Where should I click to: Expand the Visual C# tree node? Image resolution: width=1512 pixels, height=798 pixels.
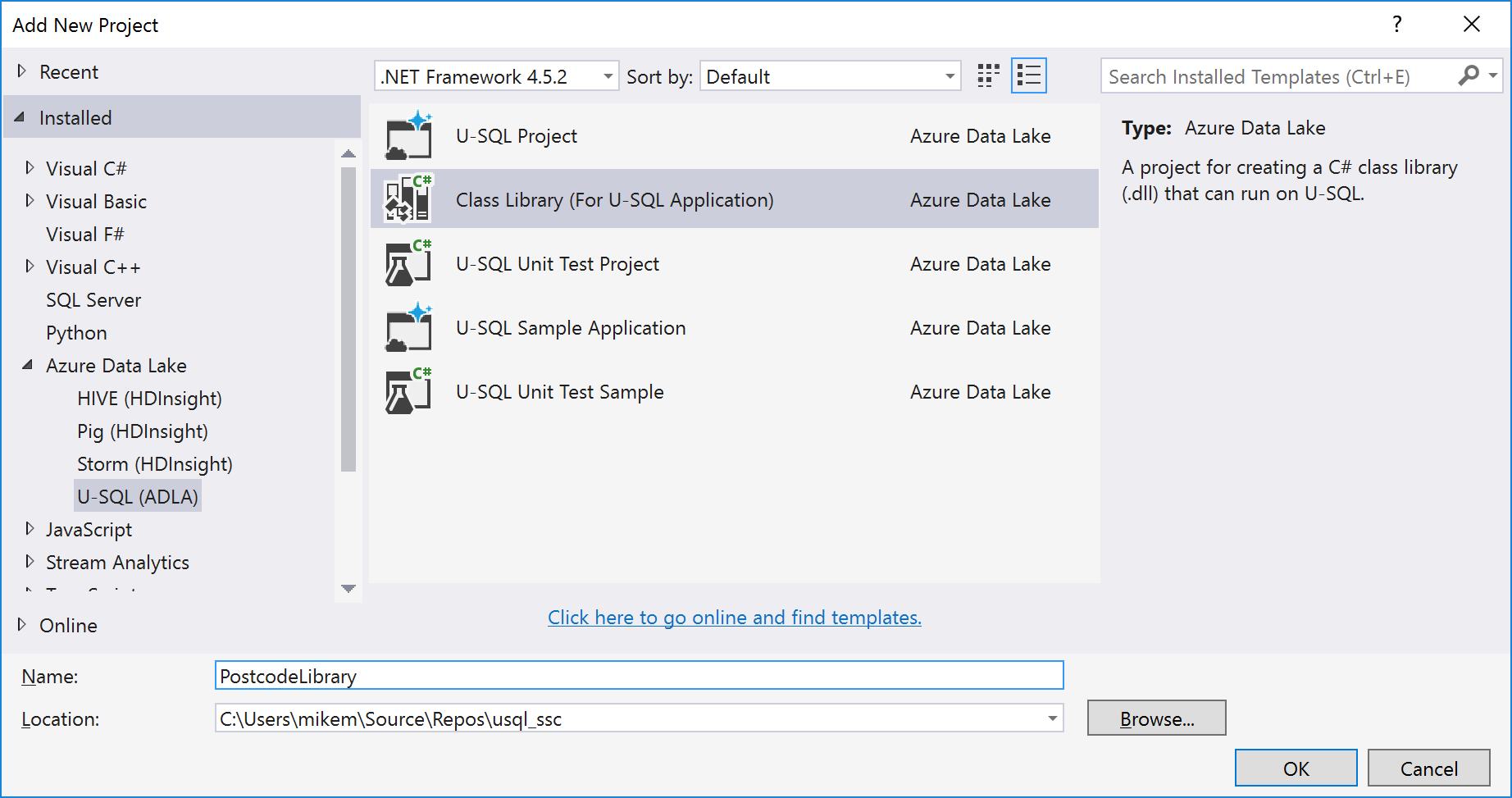30,168
